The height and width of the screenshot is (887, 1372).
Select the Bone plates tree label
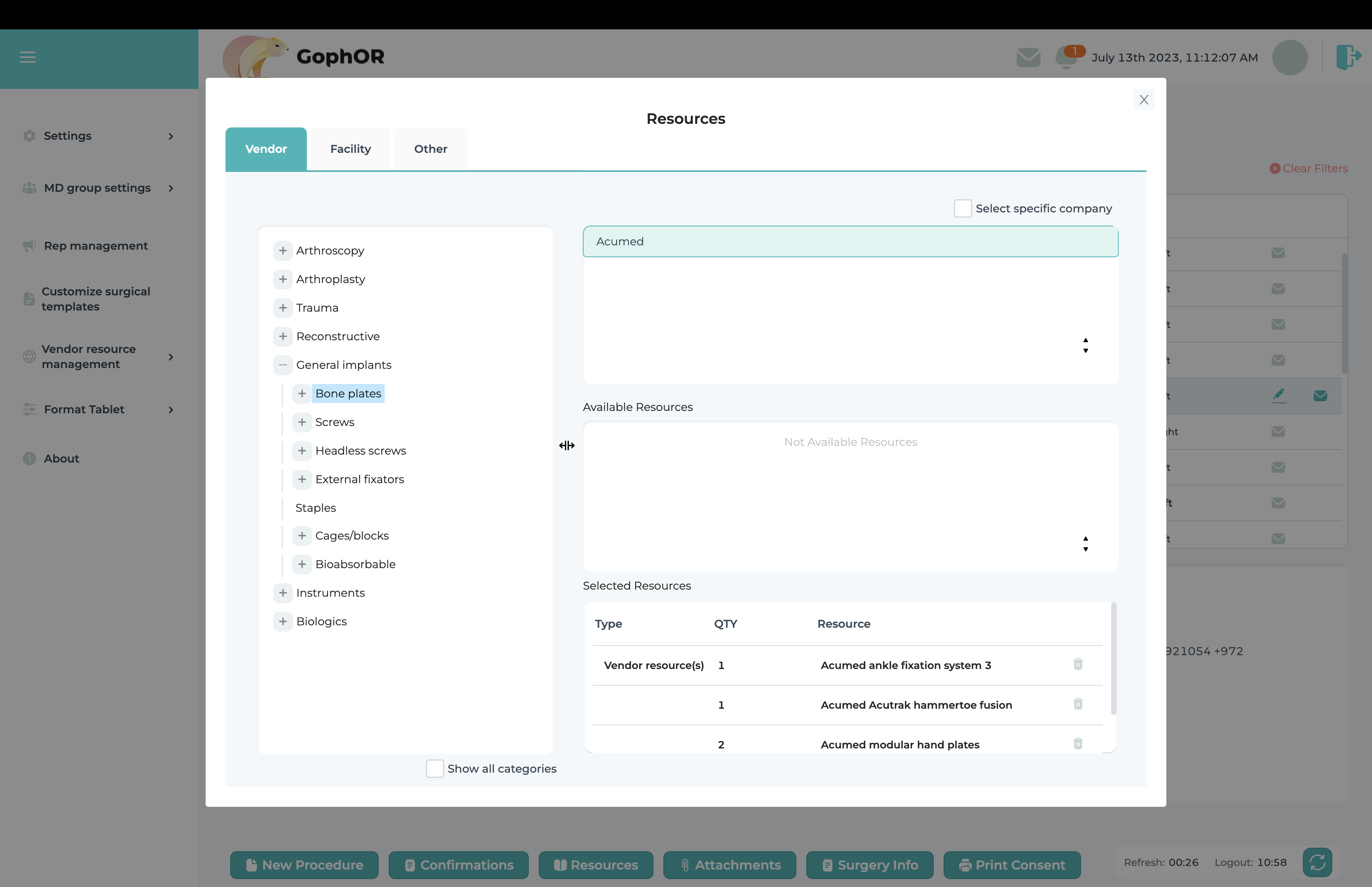[348, 393]
